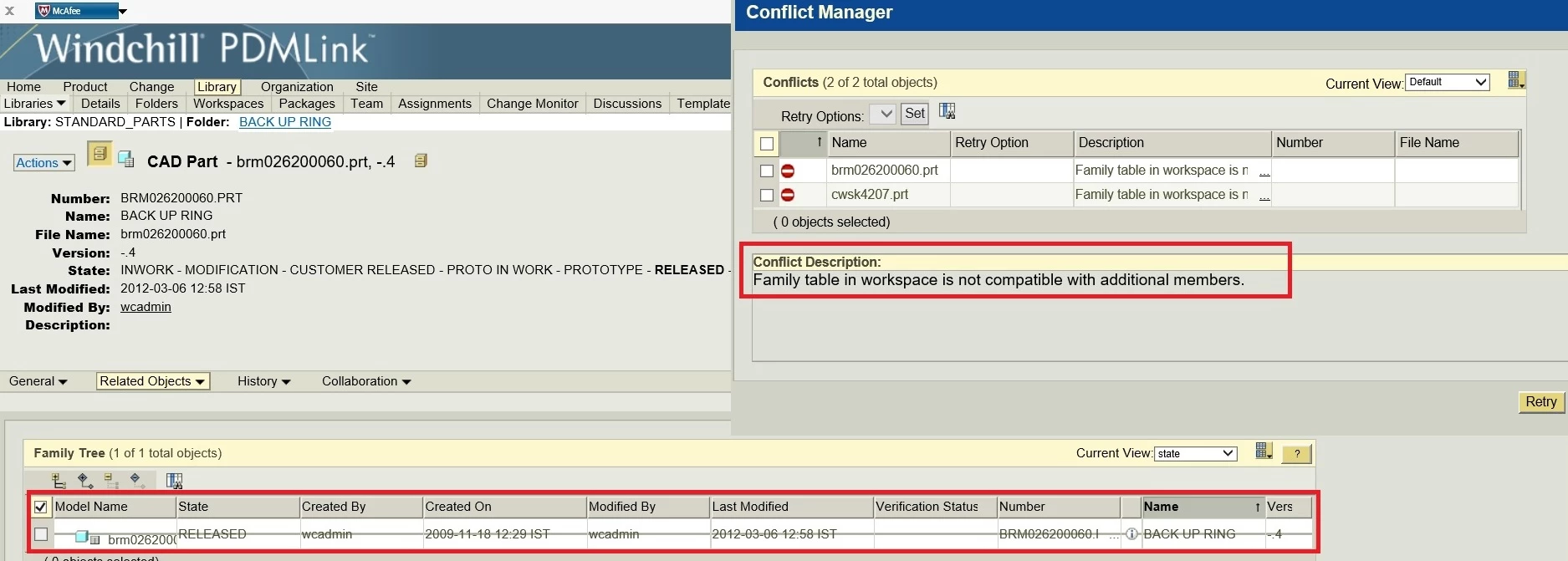Sort Family Tree by State column
This screenshot has height=561, width=1568.
(x=237, y=507)
